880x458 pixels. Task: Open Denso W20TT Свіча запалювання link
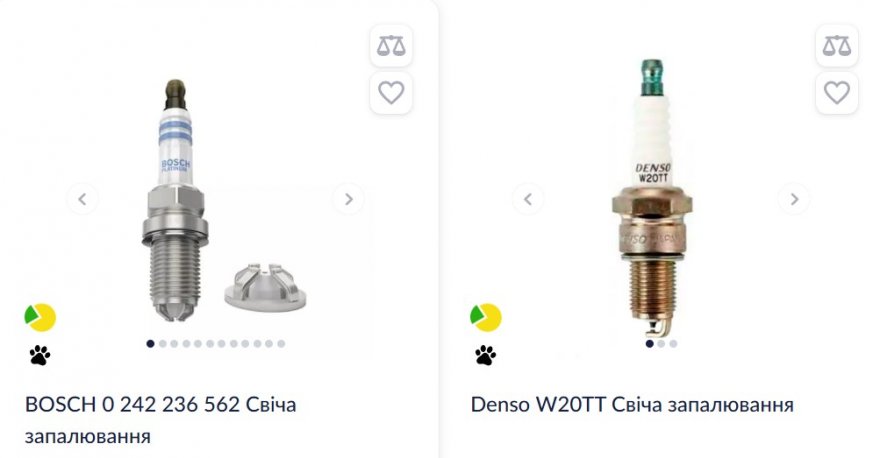coord(632,405)
